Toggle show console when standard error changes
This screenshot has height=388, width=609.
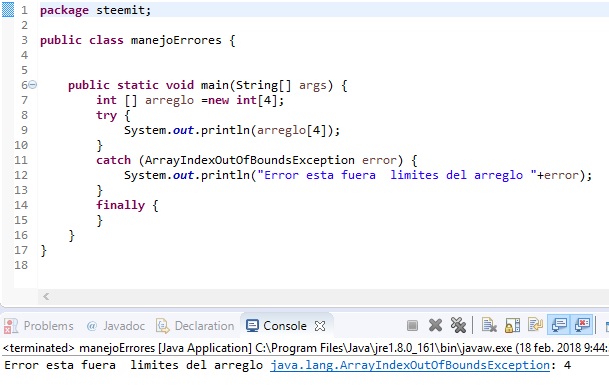582,325
